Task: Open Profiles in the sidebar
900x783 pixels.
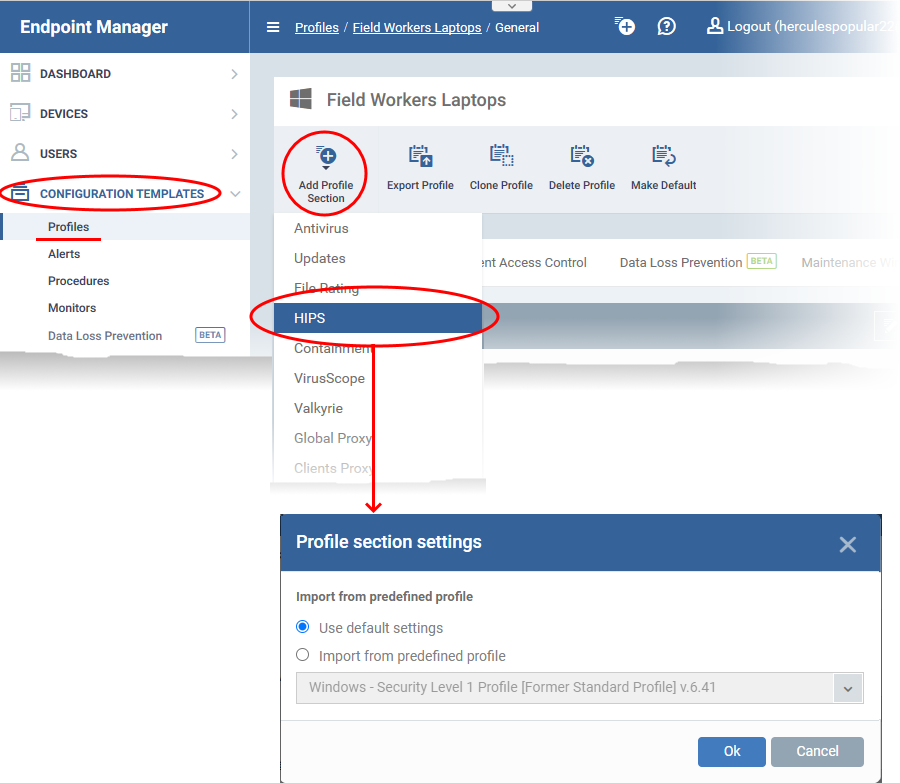Action: click(x=68, y=227)
